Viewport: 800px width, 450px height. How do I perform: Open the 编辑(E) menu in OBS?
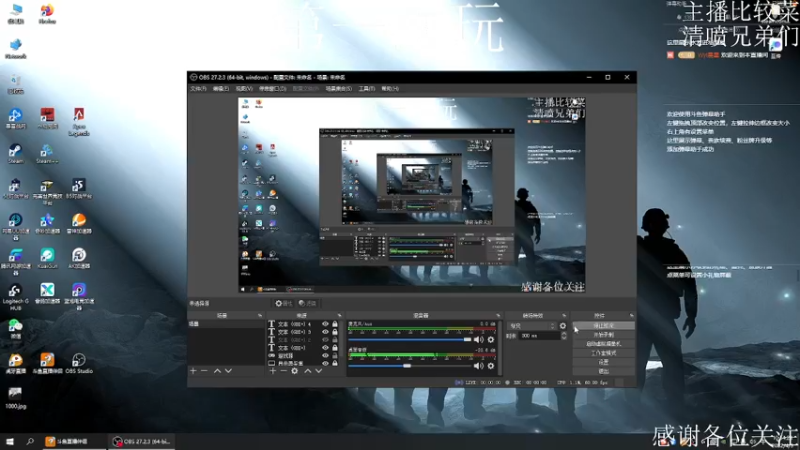(x=221, y=89)
